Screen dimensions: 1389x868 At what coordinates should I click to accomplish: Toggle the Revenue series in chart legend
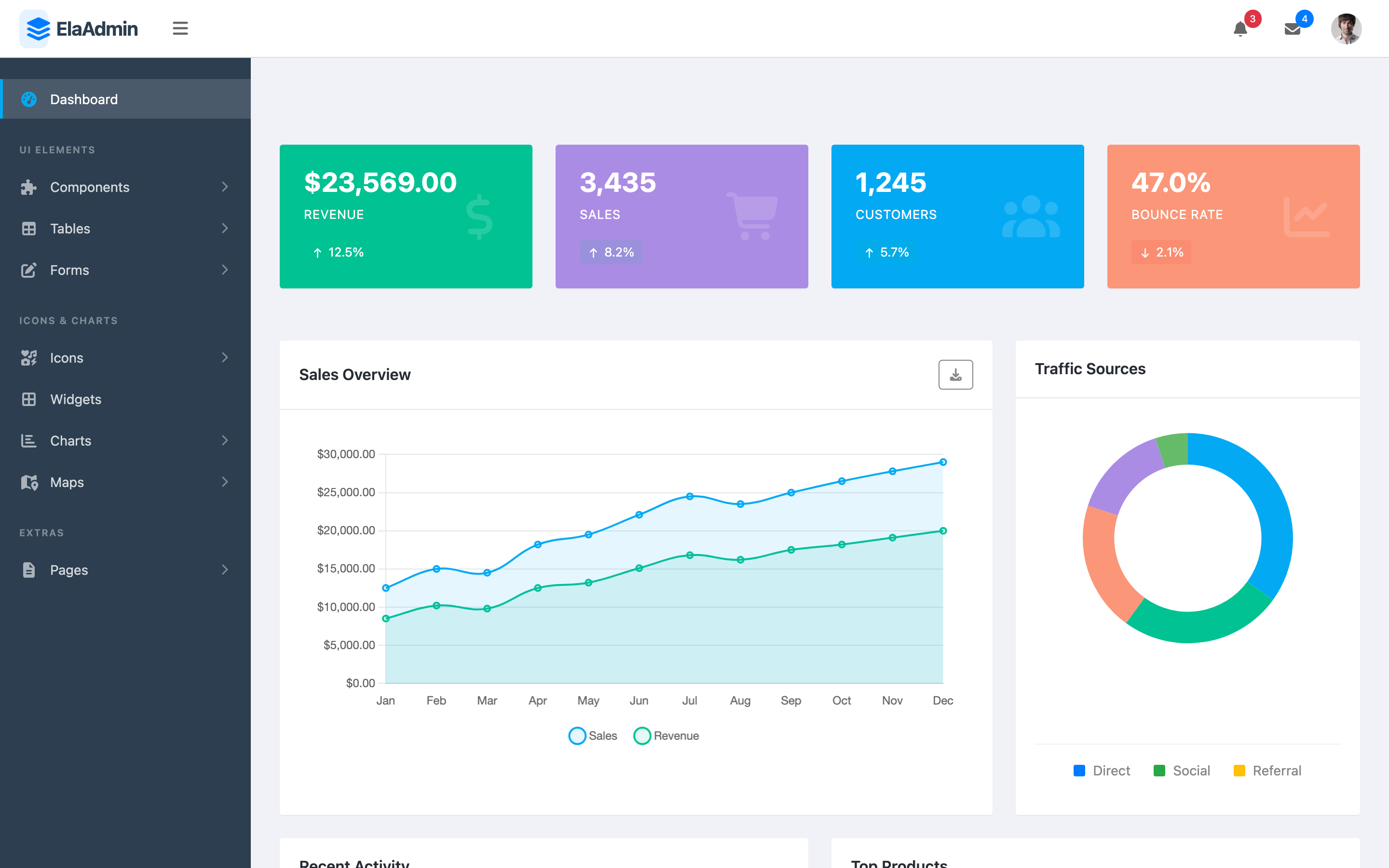click(x=666, y=735)
